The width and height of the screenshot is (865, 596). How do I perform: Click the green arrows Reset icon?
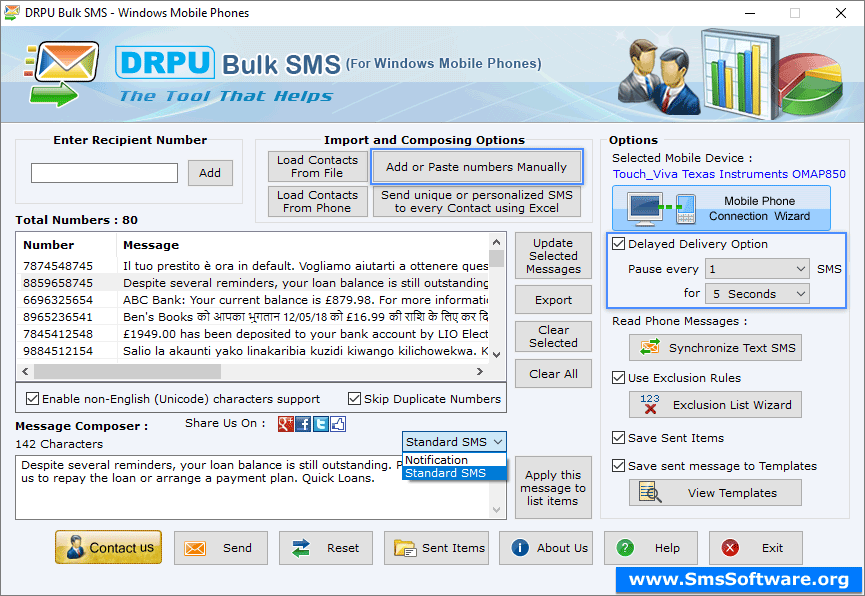pyautogui.click(x=301, y=548)
